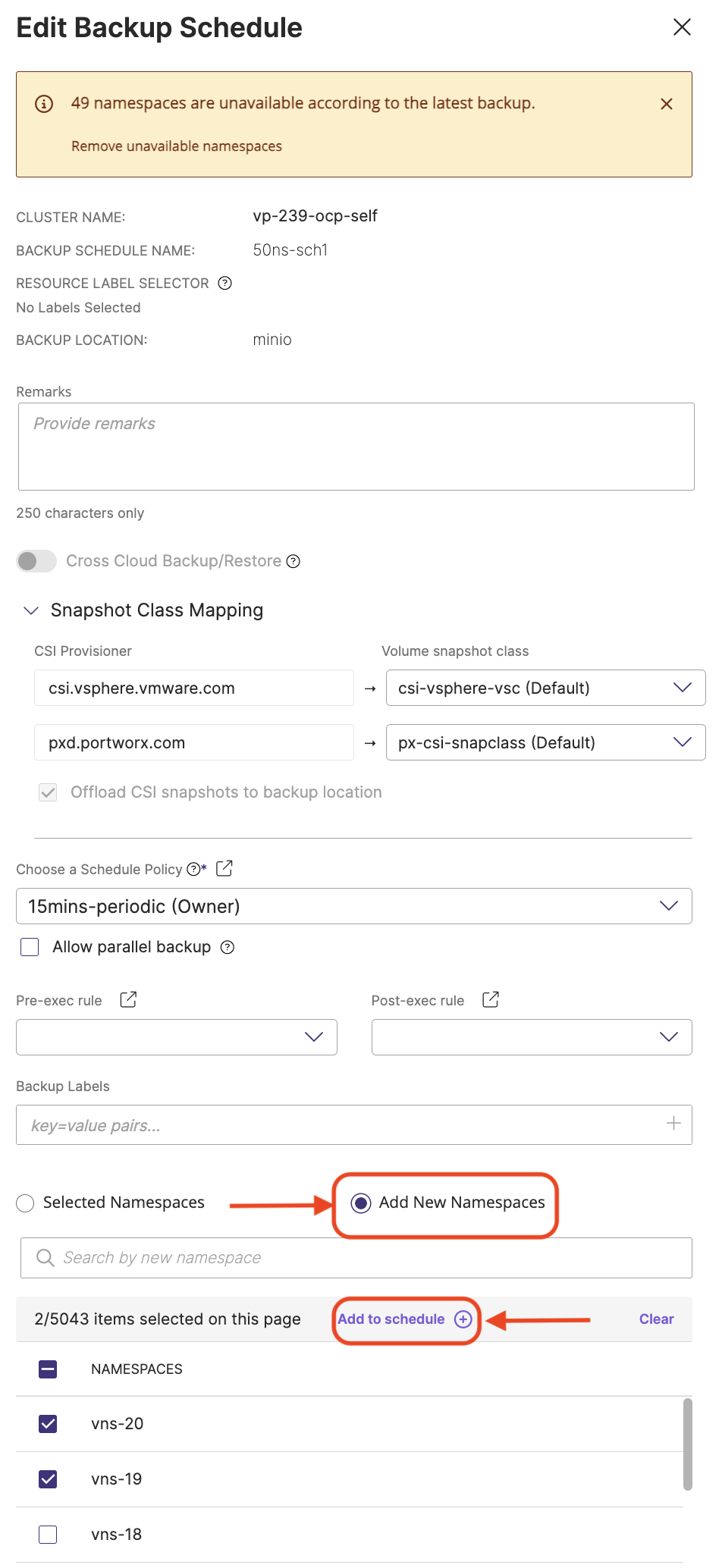Screen dimensions: 722x1568
Task: Click the Cross Cloud Backup/Restore help icon
Action: (294, 561)
